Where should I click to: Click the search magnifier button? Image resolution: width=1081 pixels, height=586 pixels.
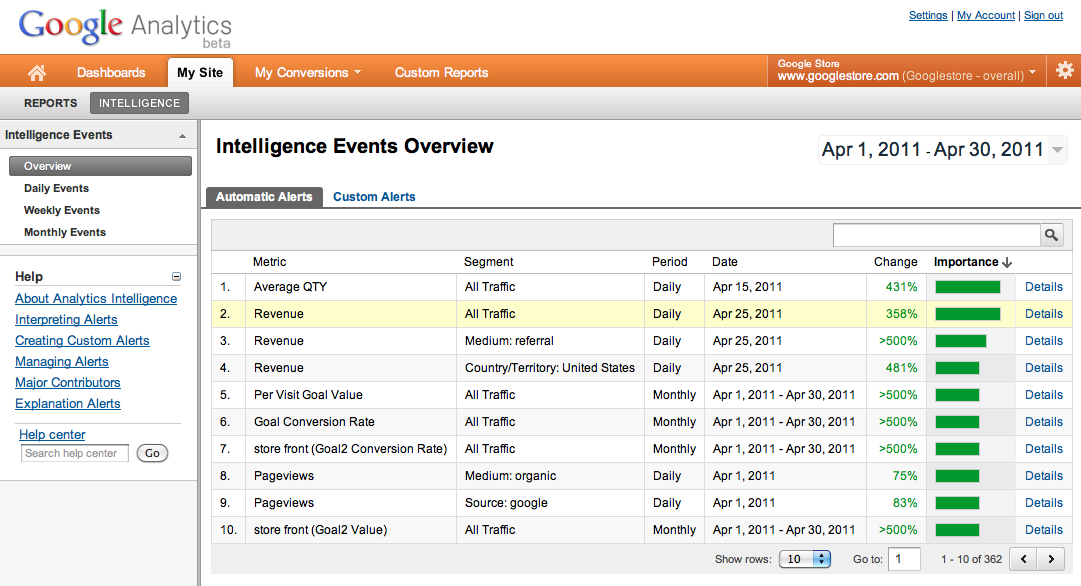(1051, 235)
